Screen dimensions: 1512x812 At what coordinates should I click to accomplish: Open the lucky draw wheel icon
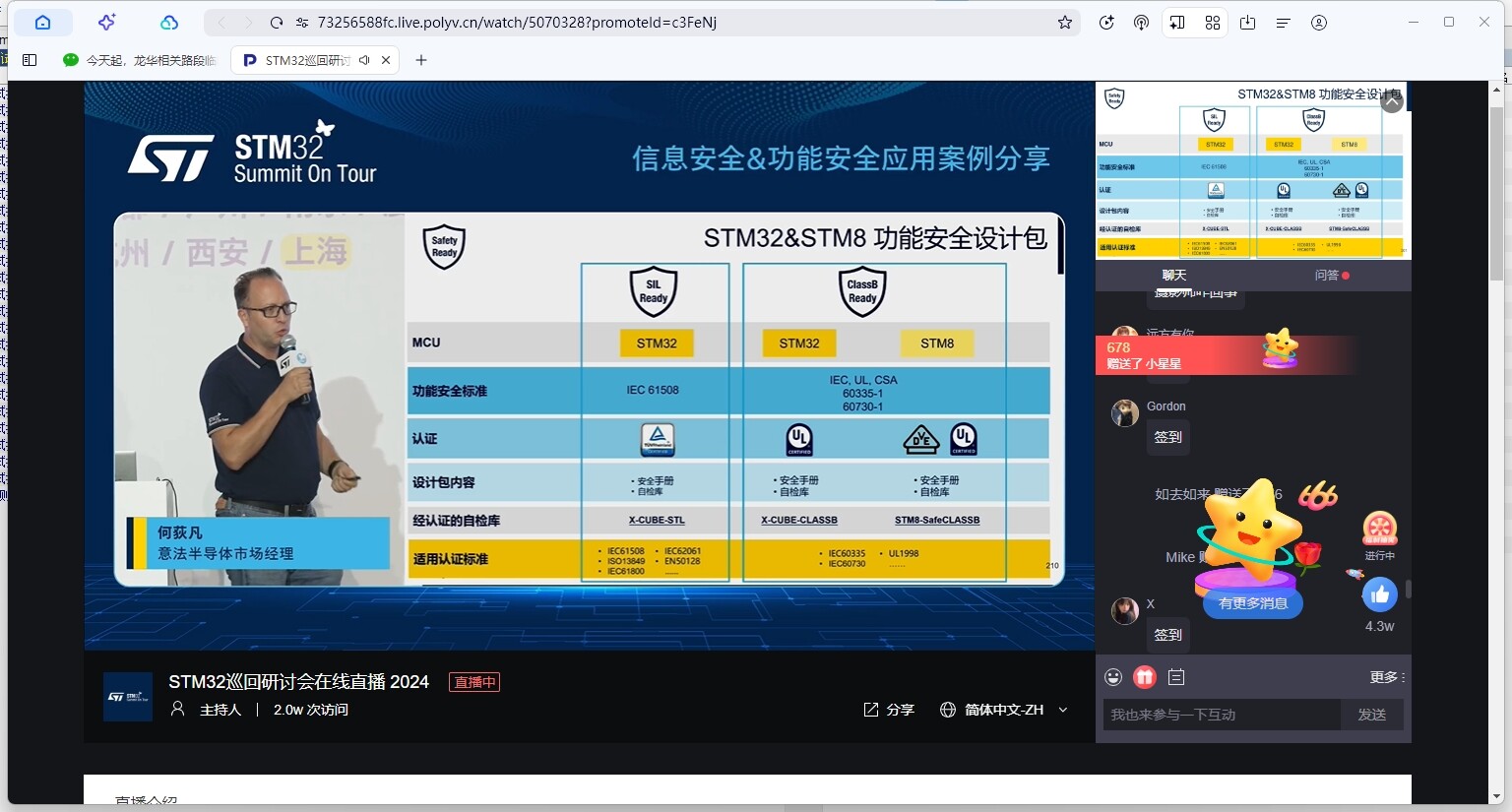(x=1379, y=530)
